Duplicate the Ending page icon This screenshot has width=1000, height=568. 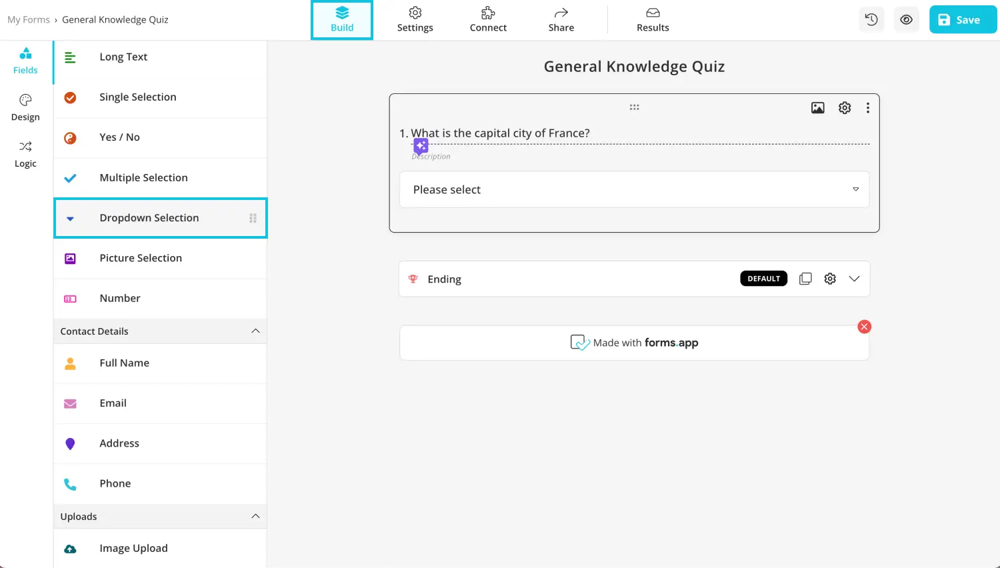(x=805, y=279)
